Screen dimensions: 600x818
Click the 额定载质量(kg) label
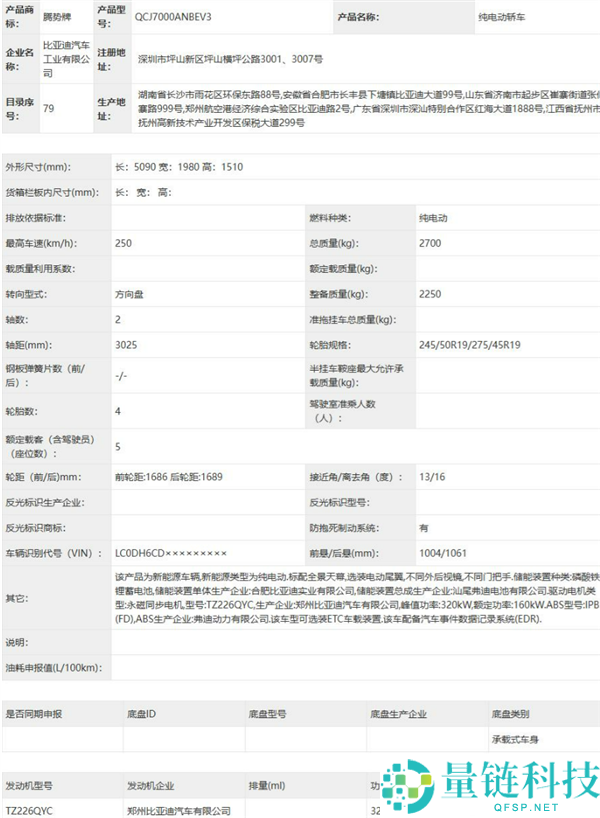tap(343, 269)
